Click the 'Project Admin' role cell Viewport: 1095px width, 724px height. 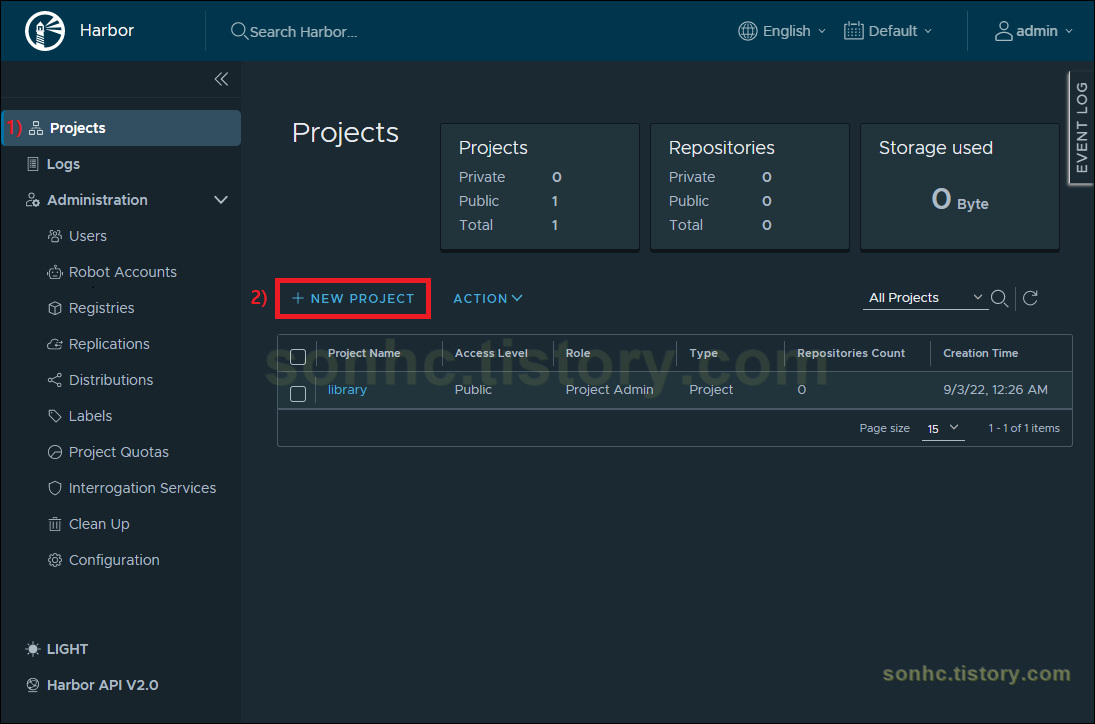click(609, 390)
